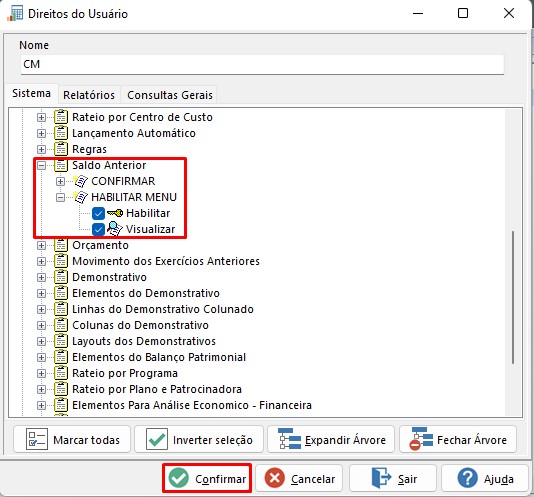Expand Rateio por Plano e Patrocinadora node
This screenshot has height=497, width=534.
[x=41, y=389]
